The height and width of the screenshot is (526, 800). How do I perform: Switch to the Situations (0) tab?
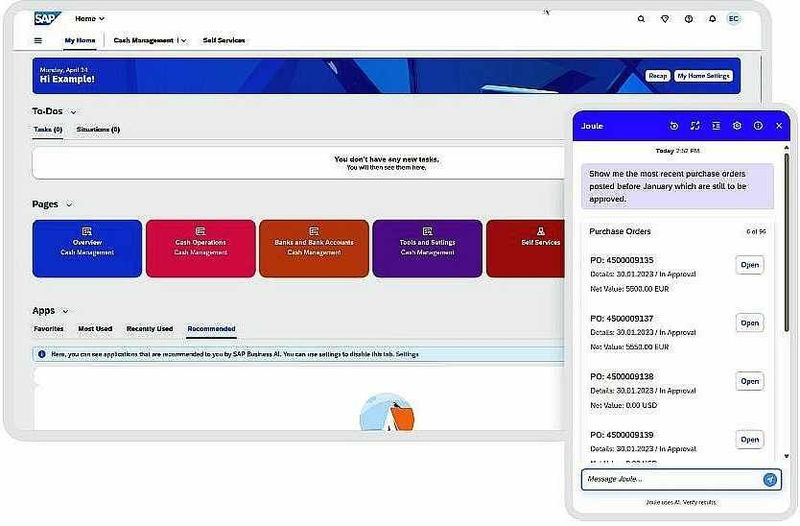pyautogui.click(x=98, y=130)
